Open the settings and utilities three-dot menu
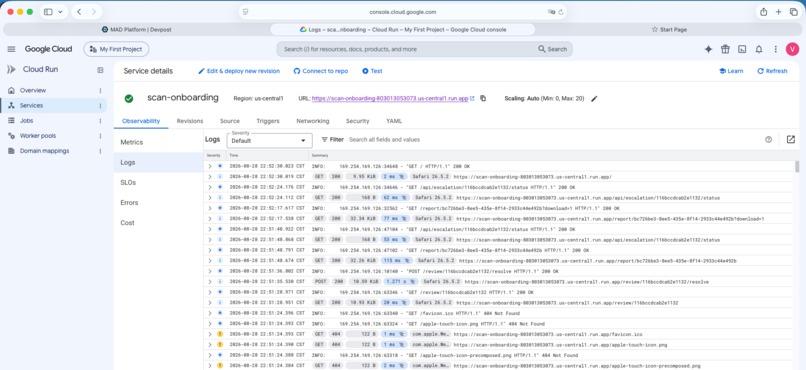The width and height of the screenshot is (806, 370). (x=776, y=49)
